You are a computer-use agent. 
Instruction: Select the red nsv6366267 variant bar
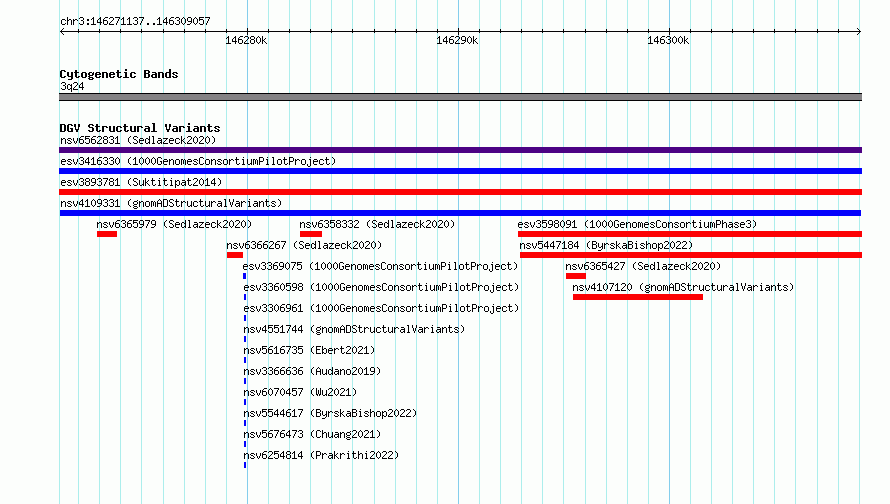pyautogui.click(x=235, y=255)
